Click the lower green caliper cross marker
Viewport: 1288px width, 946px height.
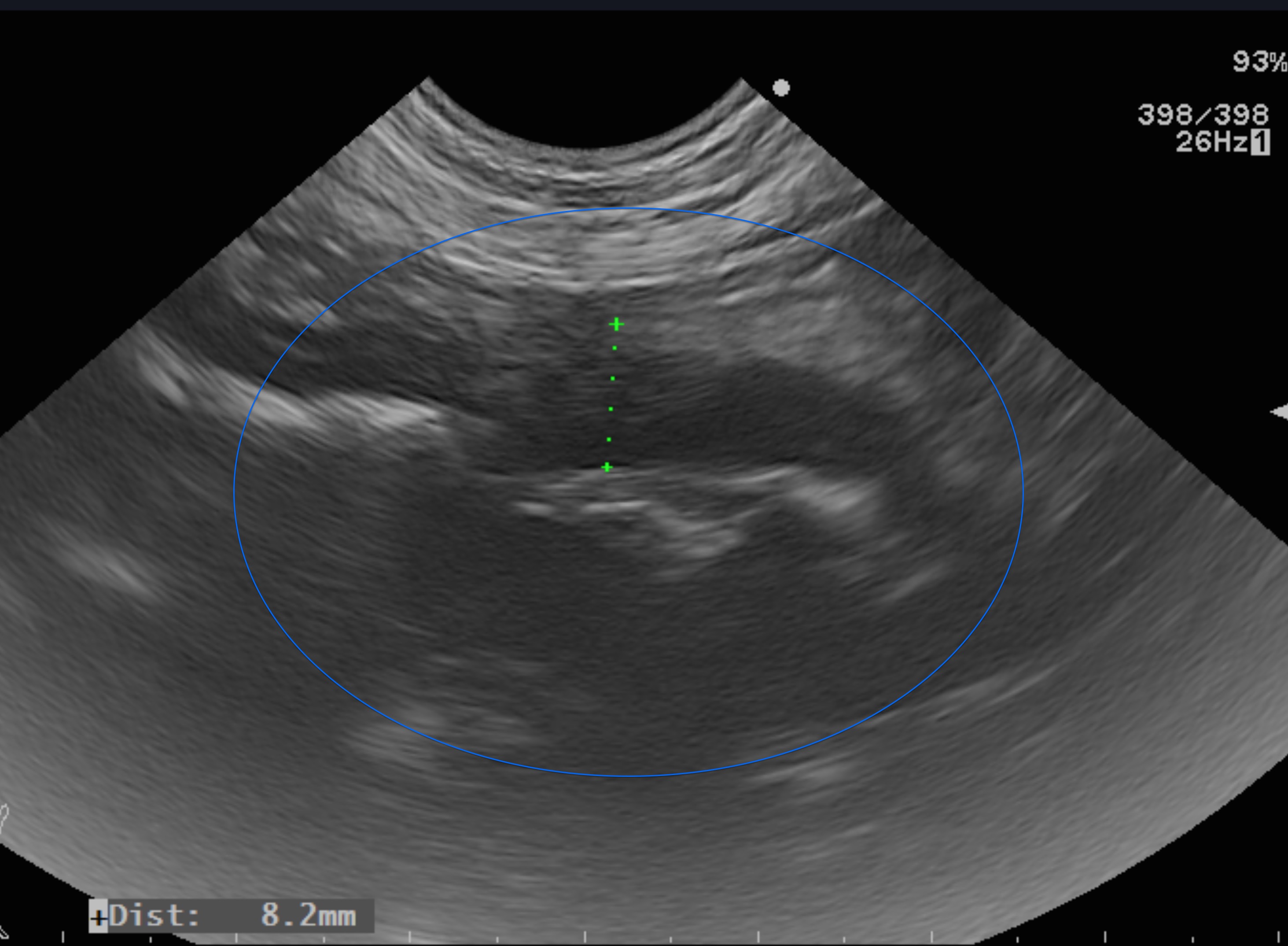coord(607,467)
